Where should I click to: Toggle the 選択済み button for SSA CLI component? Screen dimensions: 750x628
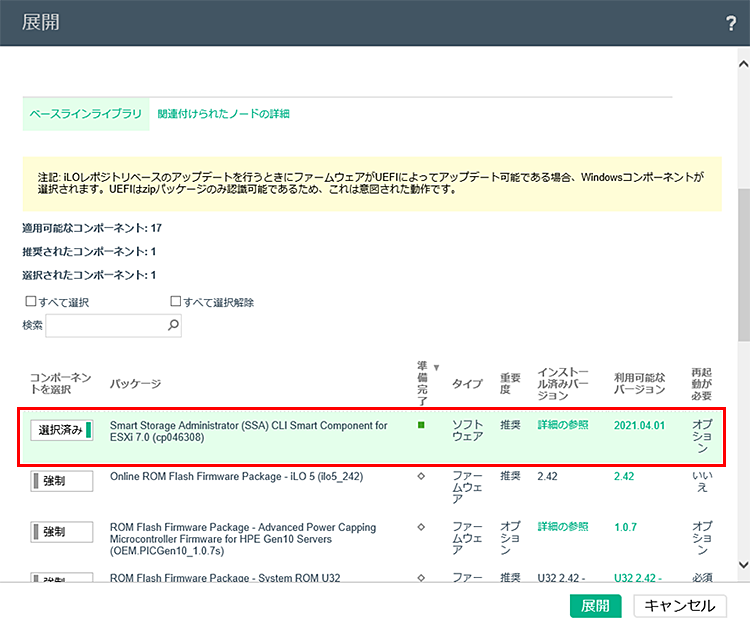point(62,430)
